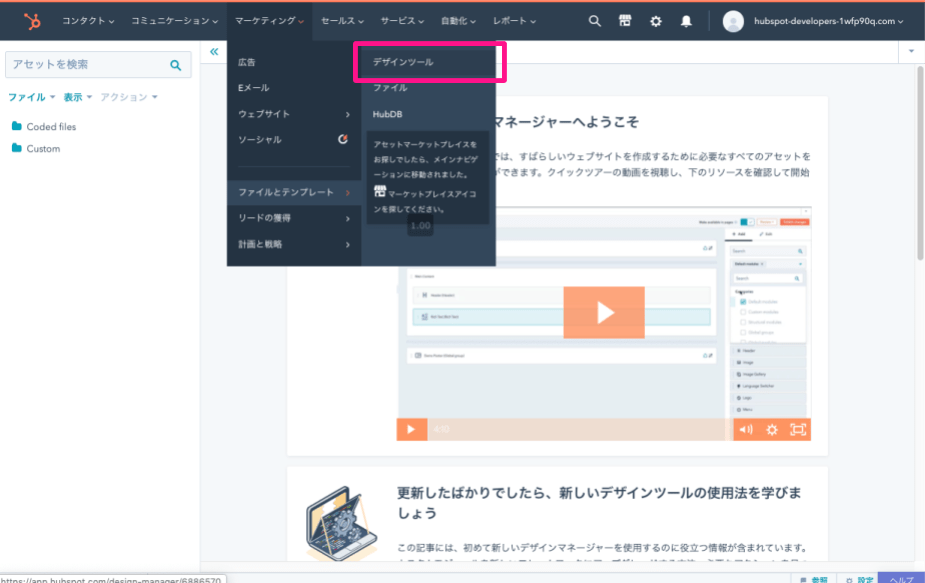This screenshot has height=583, width=925.
Task: Click the HubSpot sprocket logo
Action: point(32,20)
